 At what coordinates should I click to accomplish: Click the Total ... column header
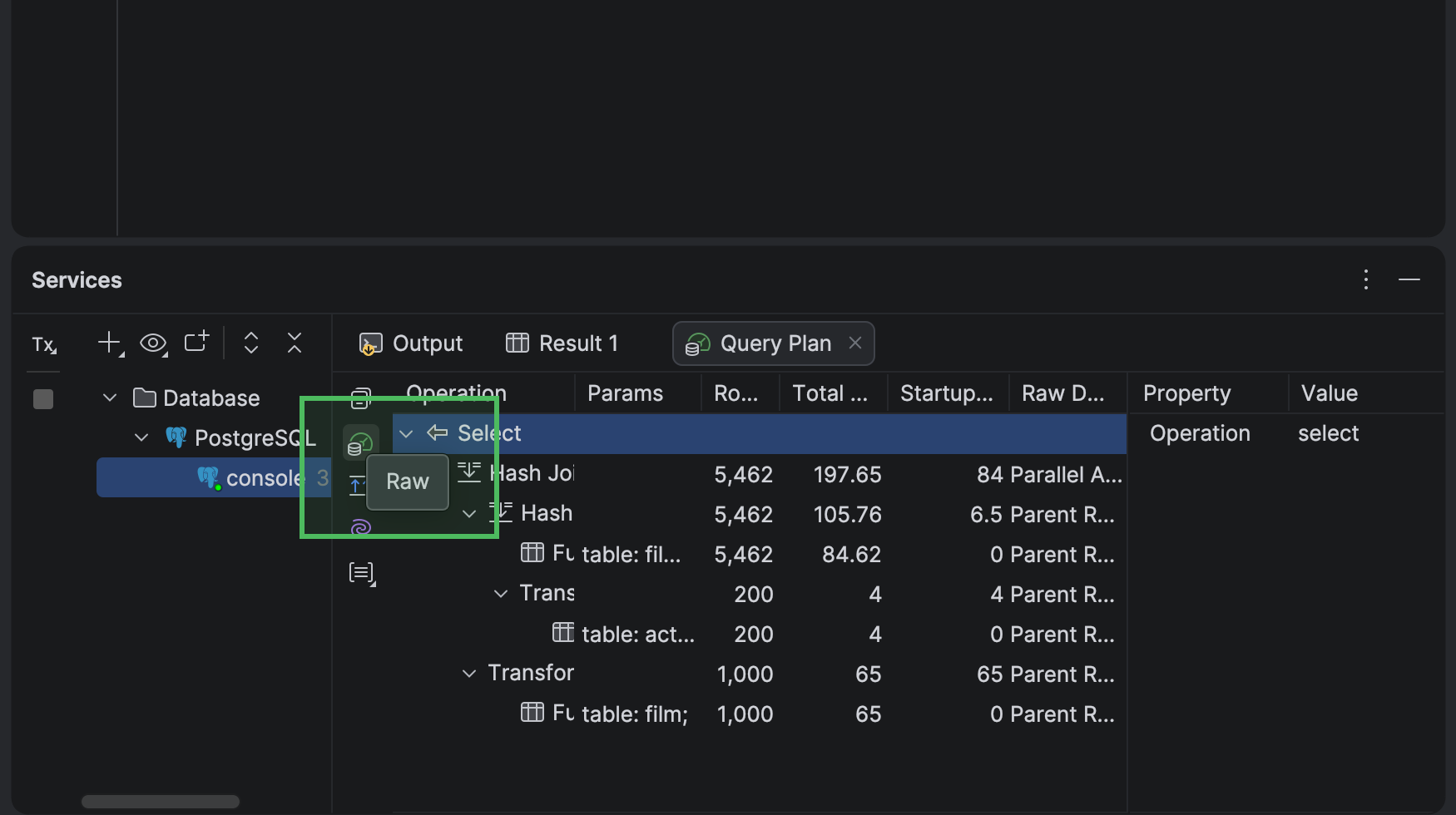pos(830,393)
